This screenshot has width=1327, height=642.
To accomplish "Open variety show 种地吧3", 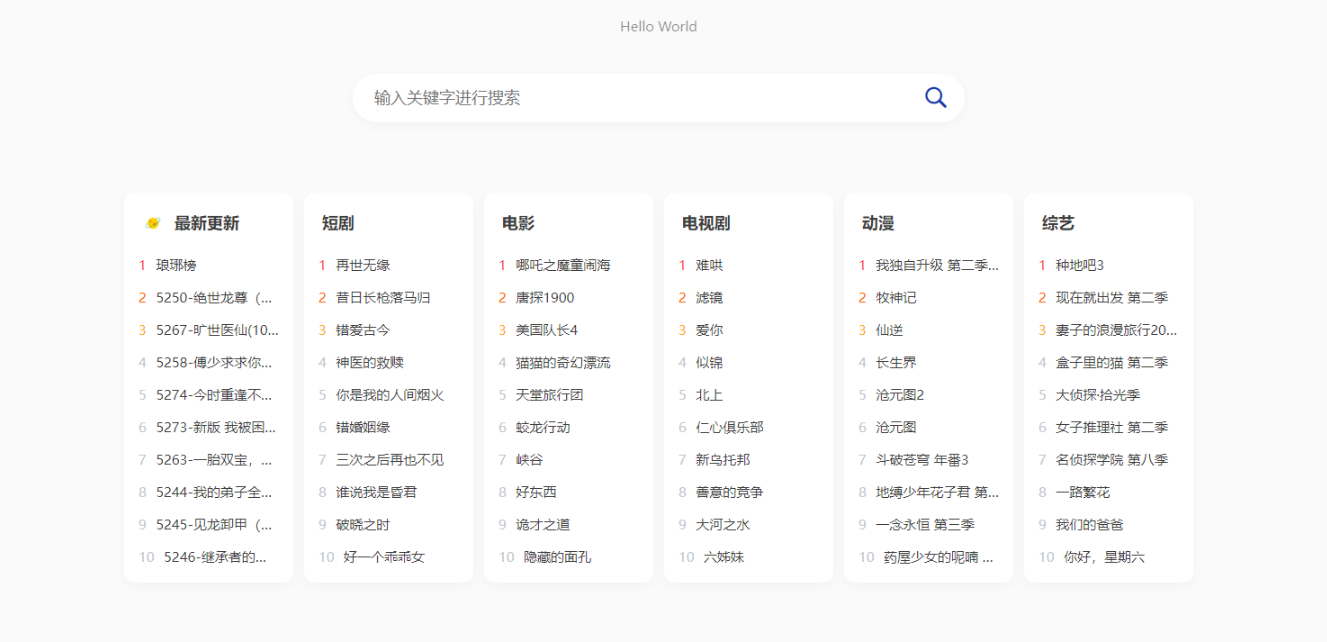I will (1080, 265).
